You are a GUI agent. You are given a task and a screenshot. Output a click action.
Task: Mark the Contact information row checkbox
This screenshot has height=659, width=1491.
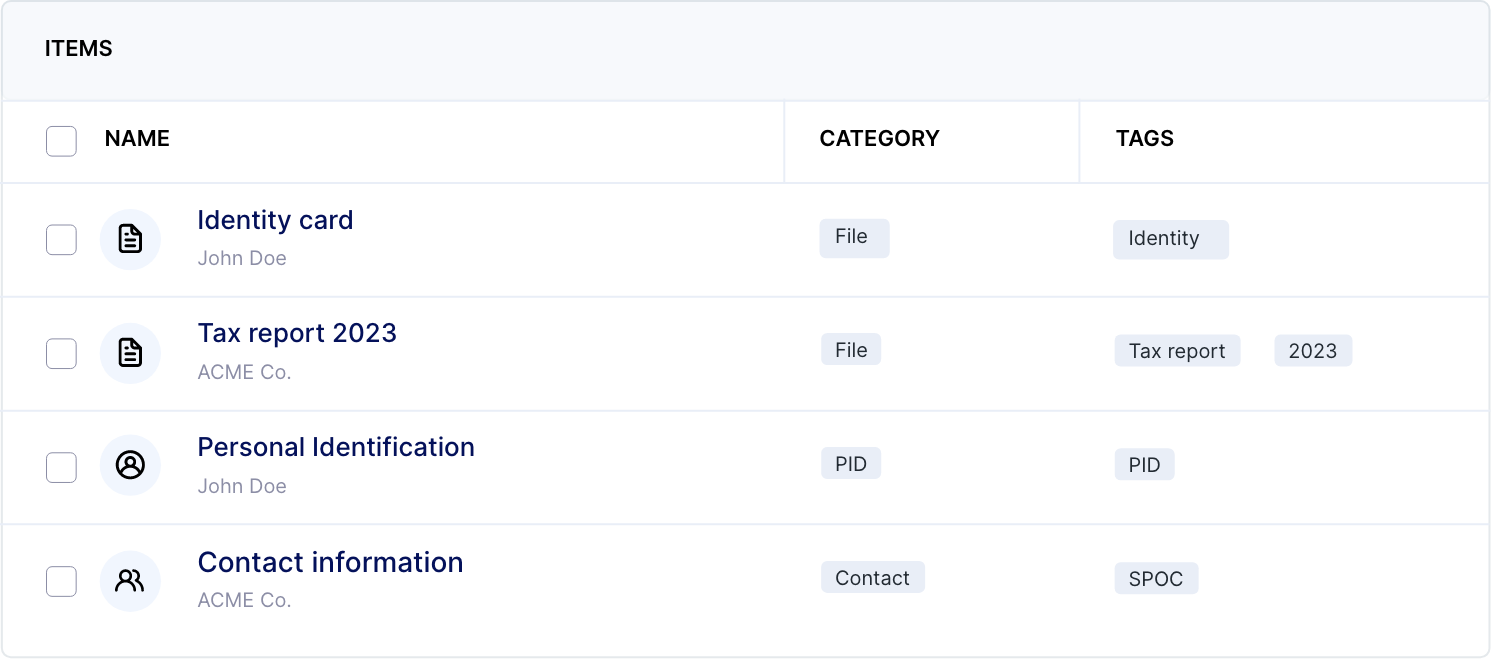click(61, 581)
